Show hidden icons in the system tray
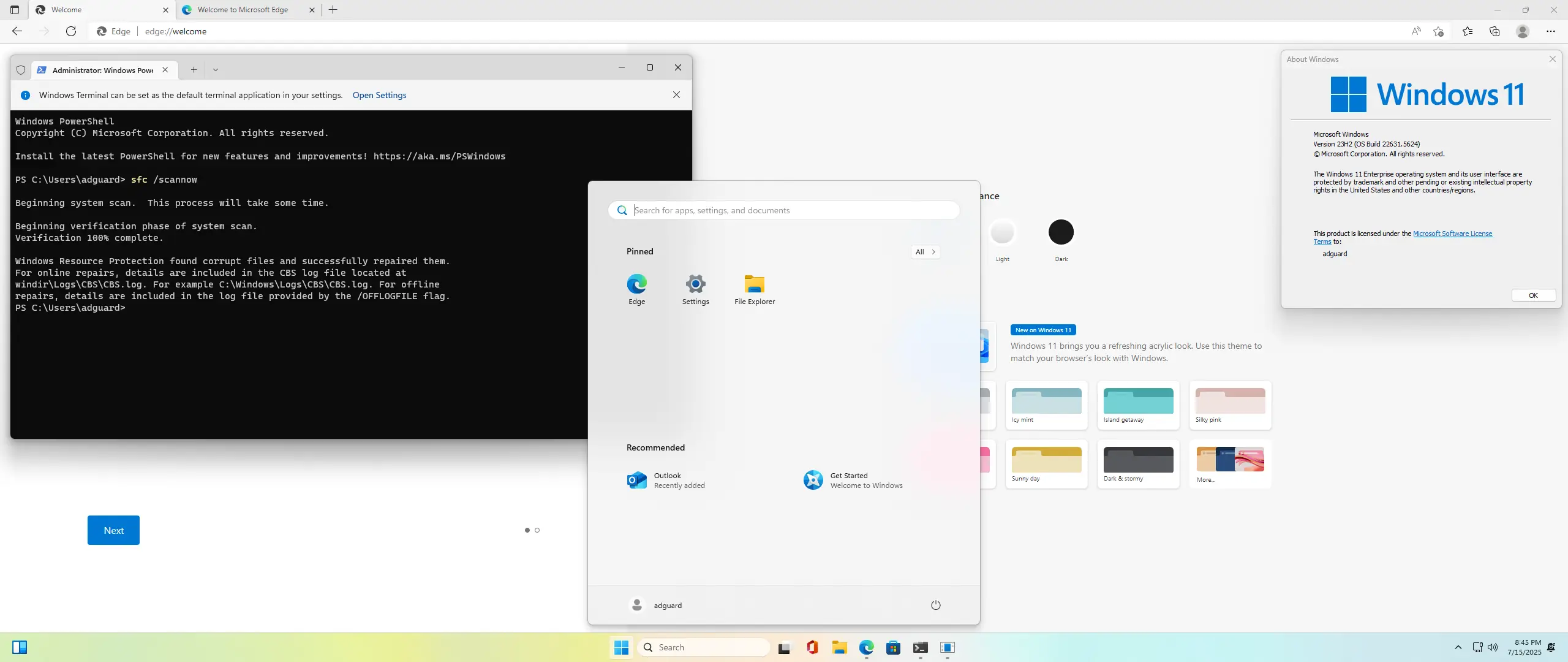The height and width of the screenshot is (662, 1568). pyautogui.click(x=1458, y=648)
